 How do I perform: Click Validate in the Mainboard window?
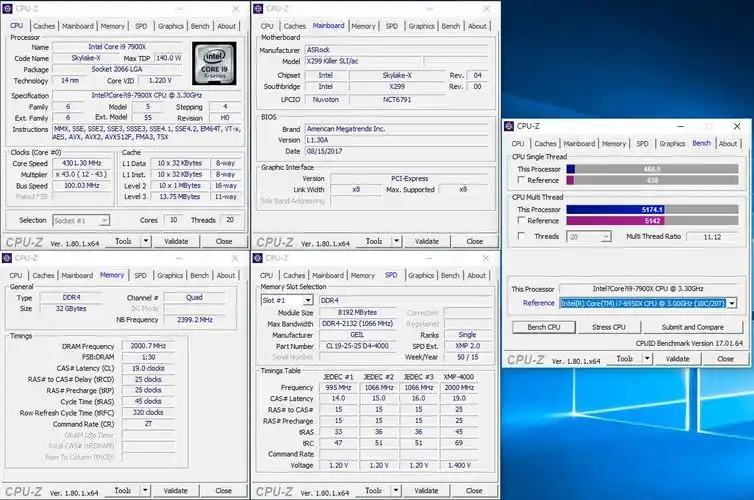click(427, 241)
